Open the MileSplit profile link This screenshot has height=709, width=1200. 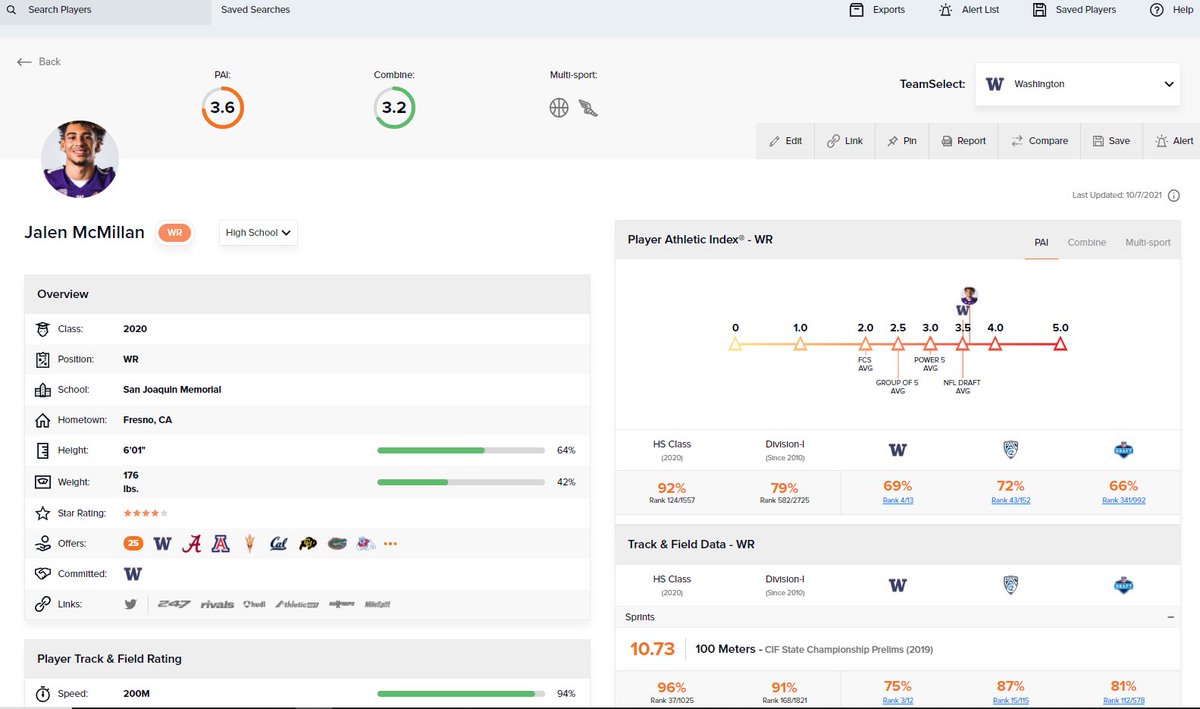(377, 604)
